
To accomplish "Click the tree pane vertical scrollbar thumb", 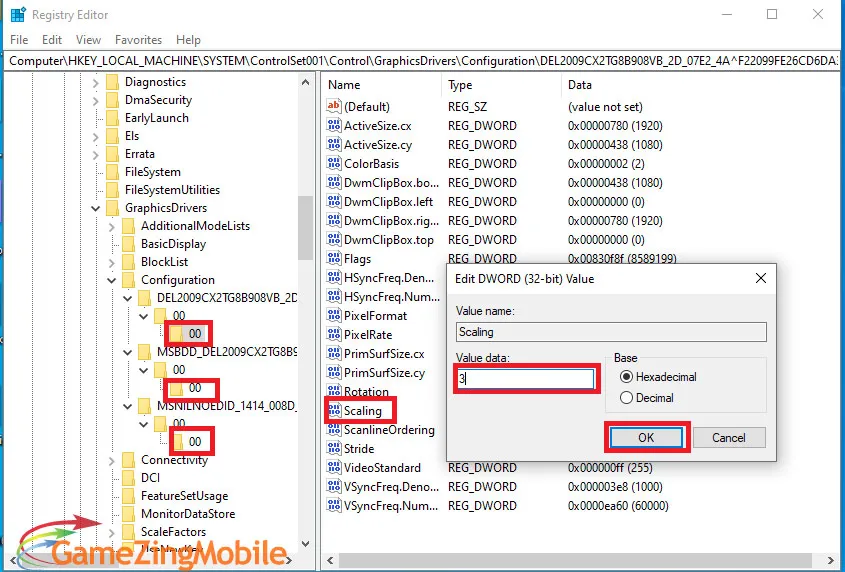I will tap(305, 228).
